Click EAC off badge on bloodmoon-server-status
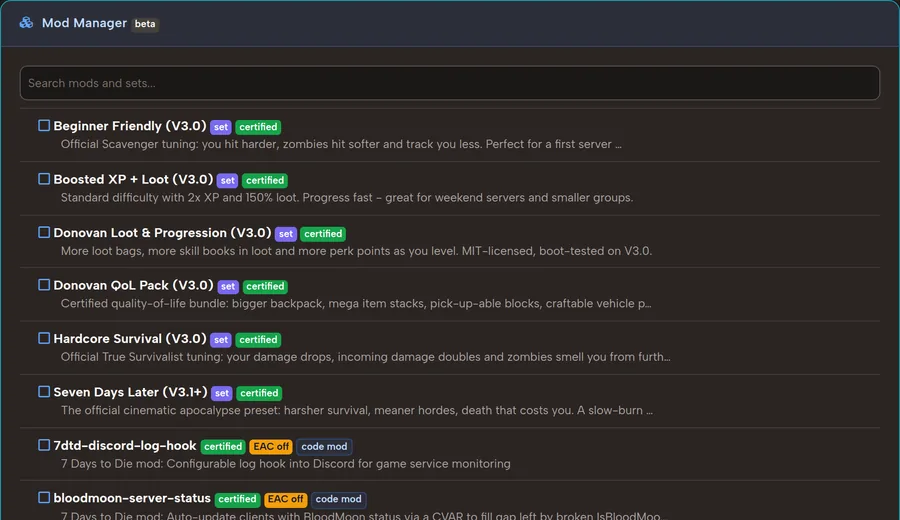Screen dimensions: 900x520 click(286, 499)
